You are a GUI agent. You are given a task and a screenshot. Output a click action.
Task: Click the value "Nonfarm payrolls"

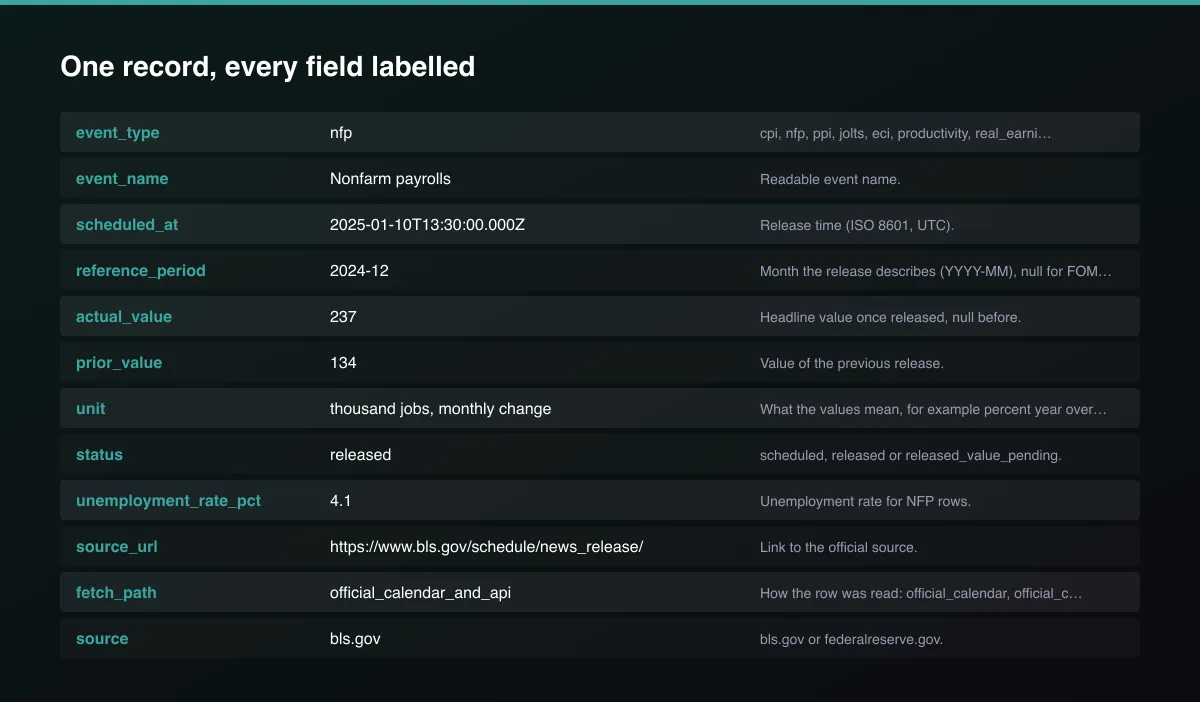coord(390,179)
